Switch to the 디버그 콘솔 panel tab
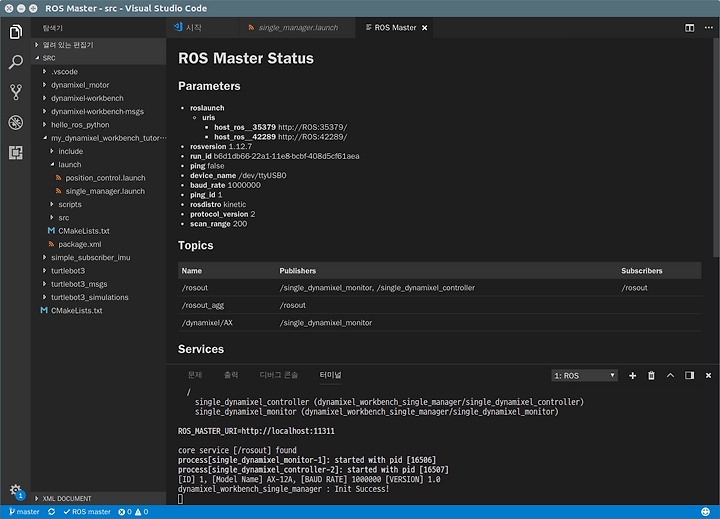720x519 pixels. point(278,375)
